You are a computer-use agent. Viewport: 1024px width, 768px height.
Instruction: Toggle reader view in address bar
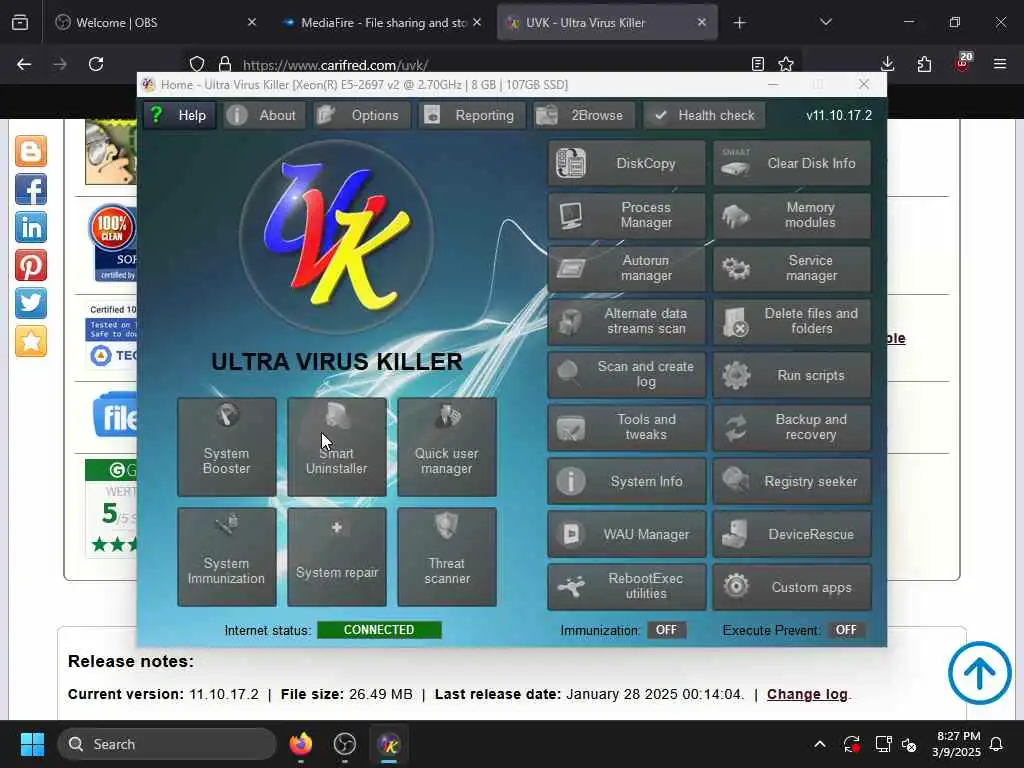click(x=758, y=64)
